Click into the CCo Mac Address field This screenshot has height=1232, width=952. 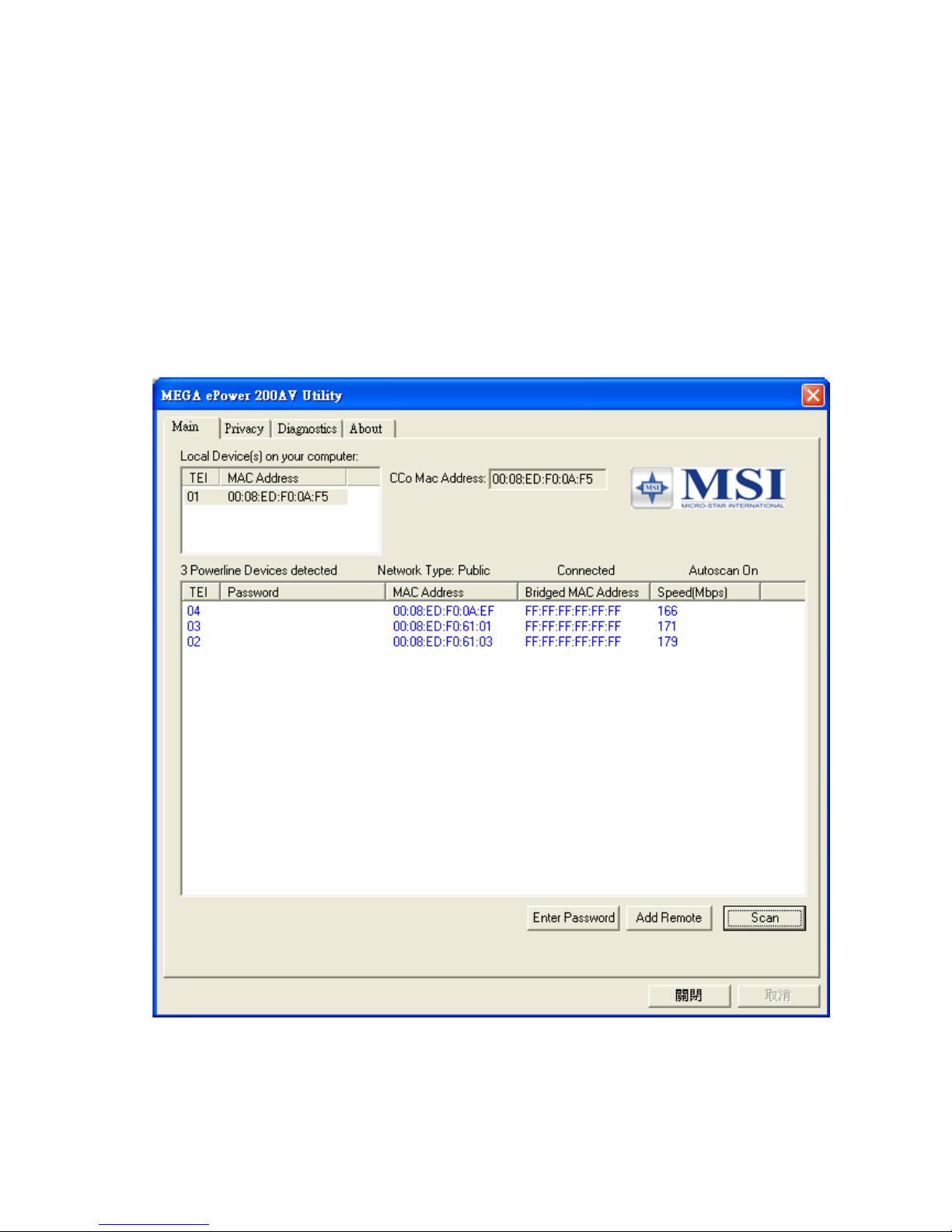click(x=547, y=480)
